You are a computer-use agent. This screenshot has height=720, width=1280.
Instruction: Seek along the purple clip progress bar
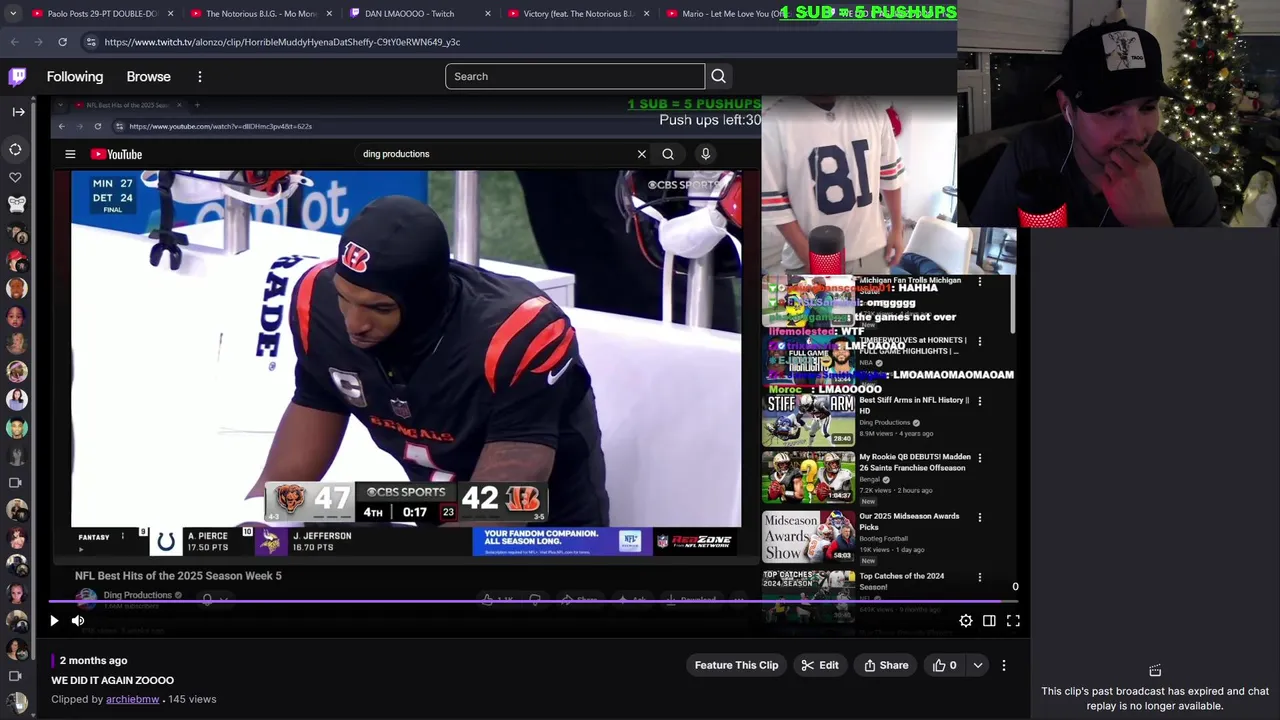535,602
